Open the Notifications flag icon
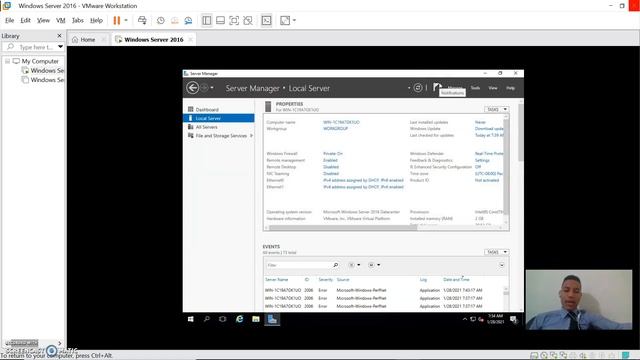The width and height of the screenshot is (640, 360). pyautogui.click(x=437, y=87)
